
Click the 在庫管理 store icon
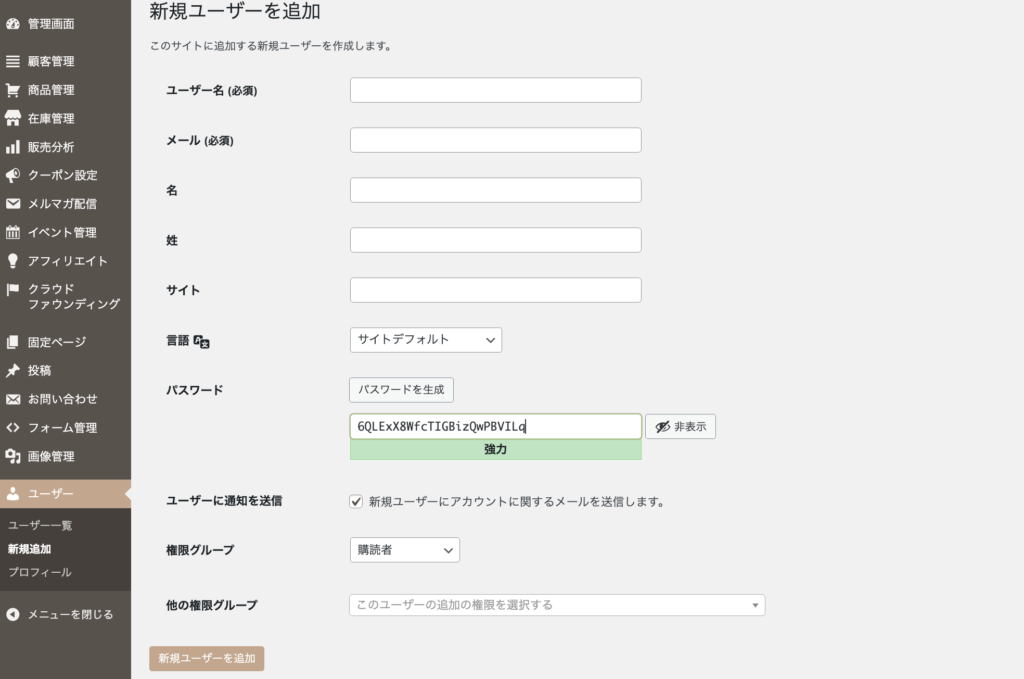point(13,118)
